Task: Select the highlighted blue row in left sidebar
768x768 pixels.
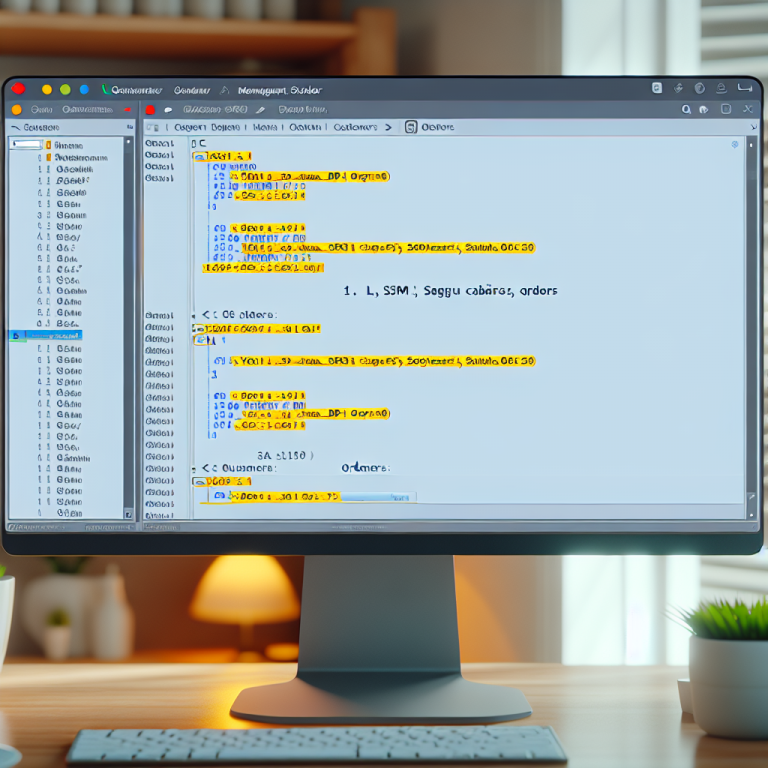Action: 46,336
